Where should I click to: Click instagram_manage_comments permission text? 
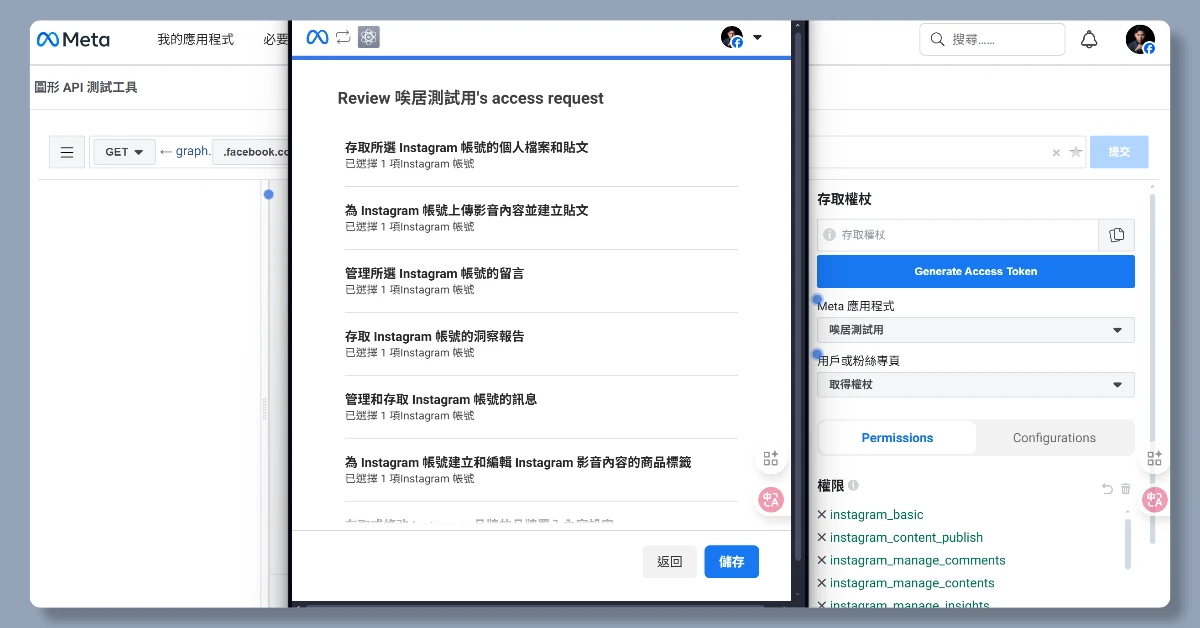918,561
